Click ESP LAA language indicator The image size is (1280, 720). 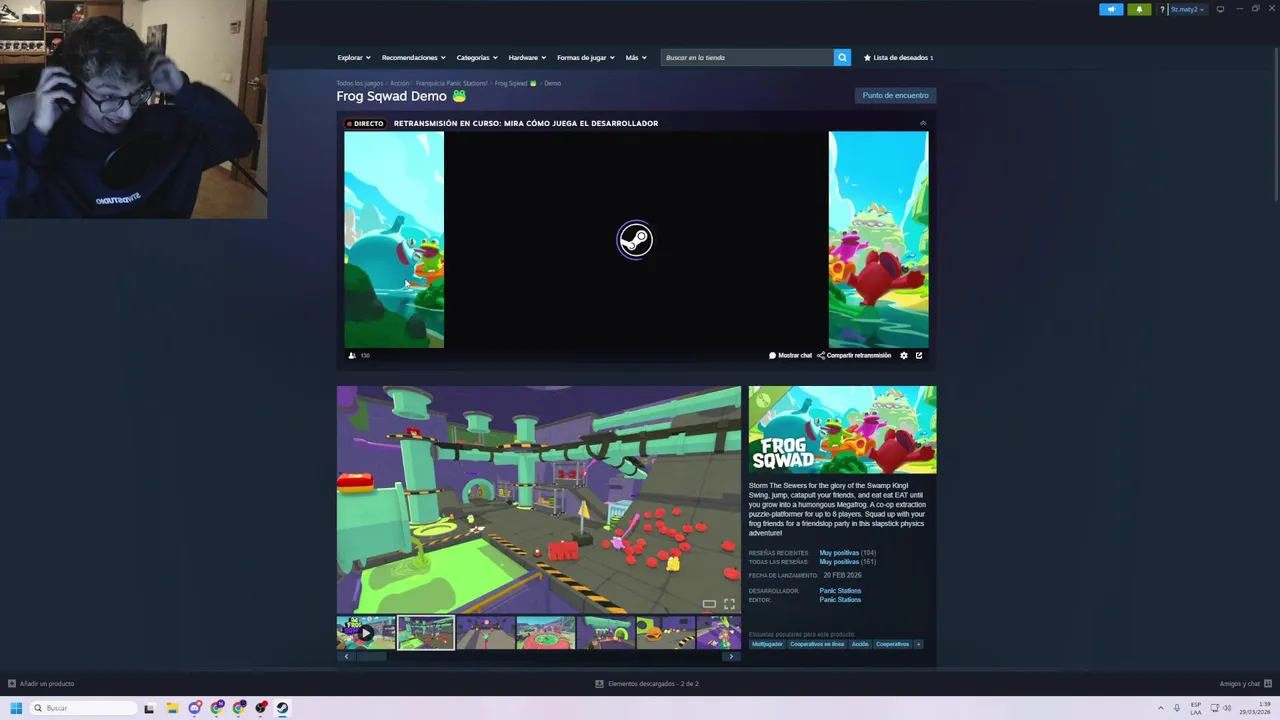pos(1196,708)
